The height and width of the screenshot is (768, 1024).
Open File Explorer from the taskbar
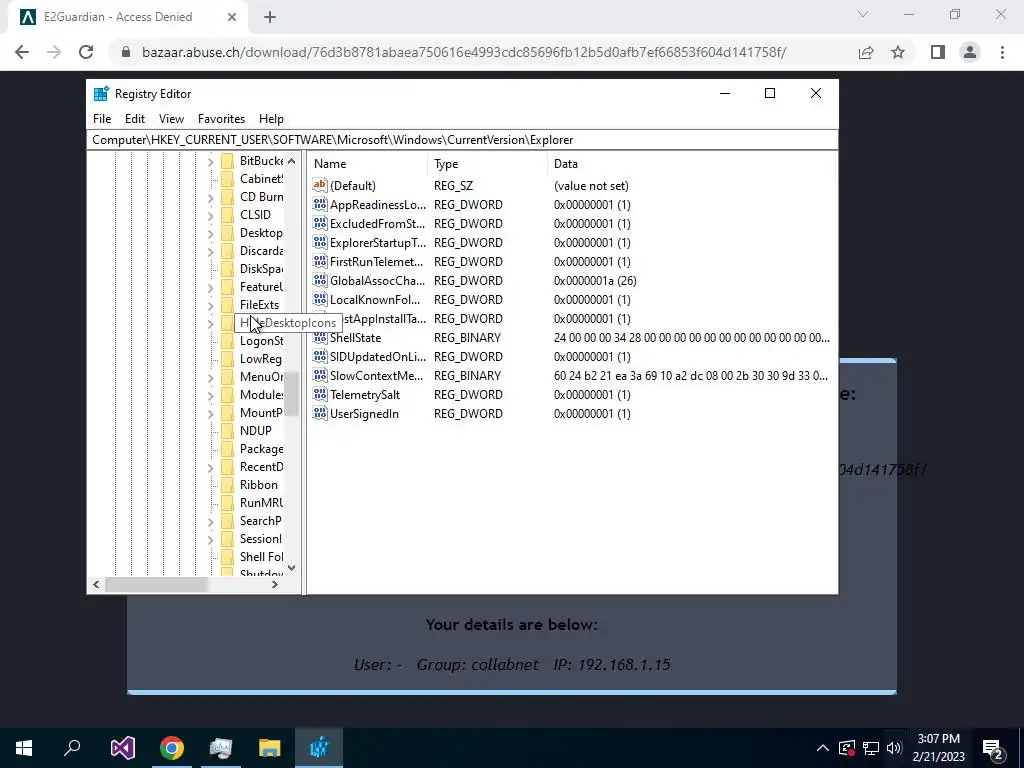[x=270, y=748]
